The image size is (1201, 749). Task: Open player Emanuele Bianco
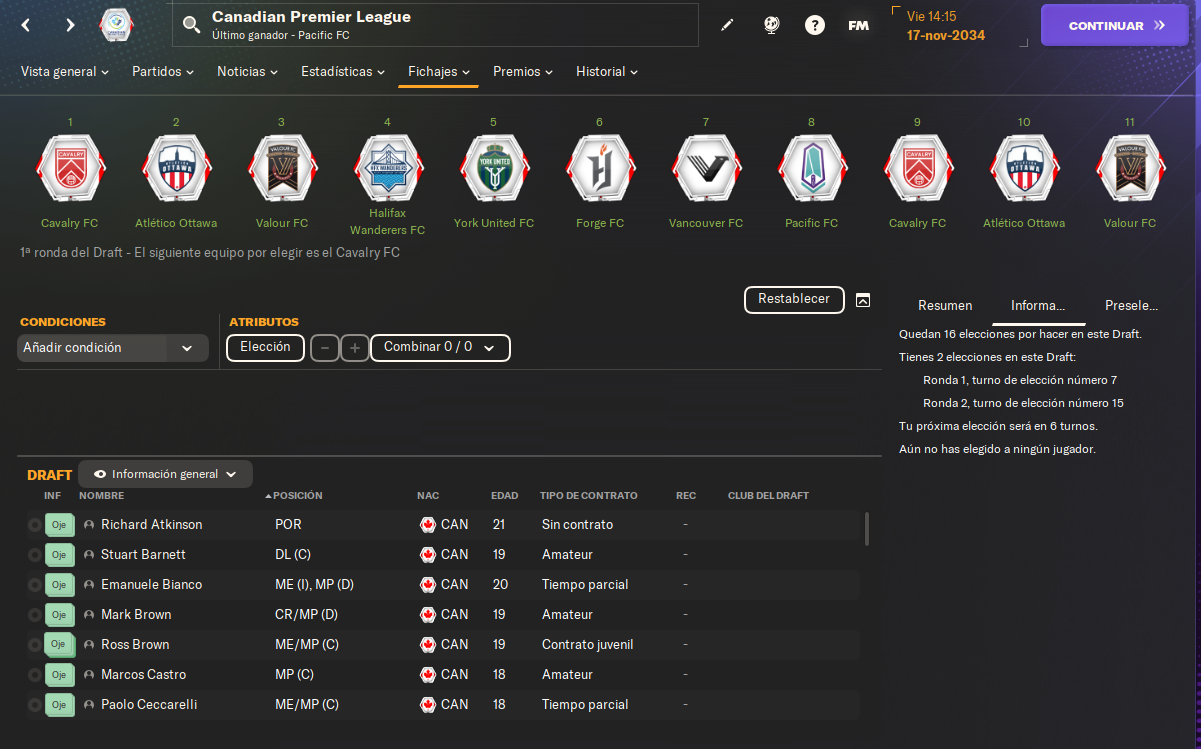click(x=151, y=584)
